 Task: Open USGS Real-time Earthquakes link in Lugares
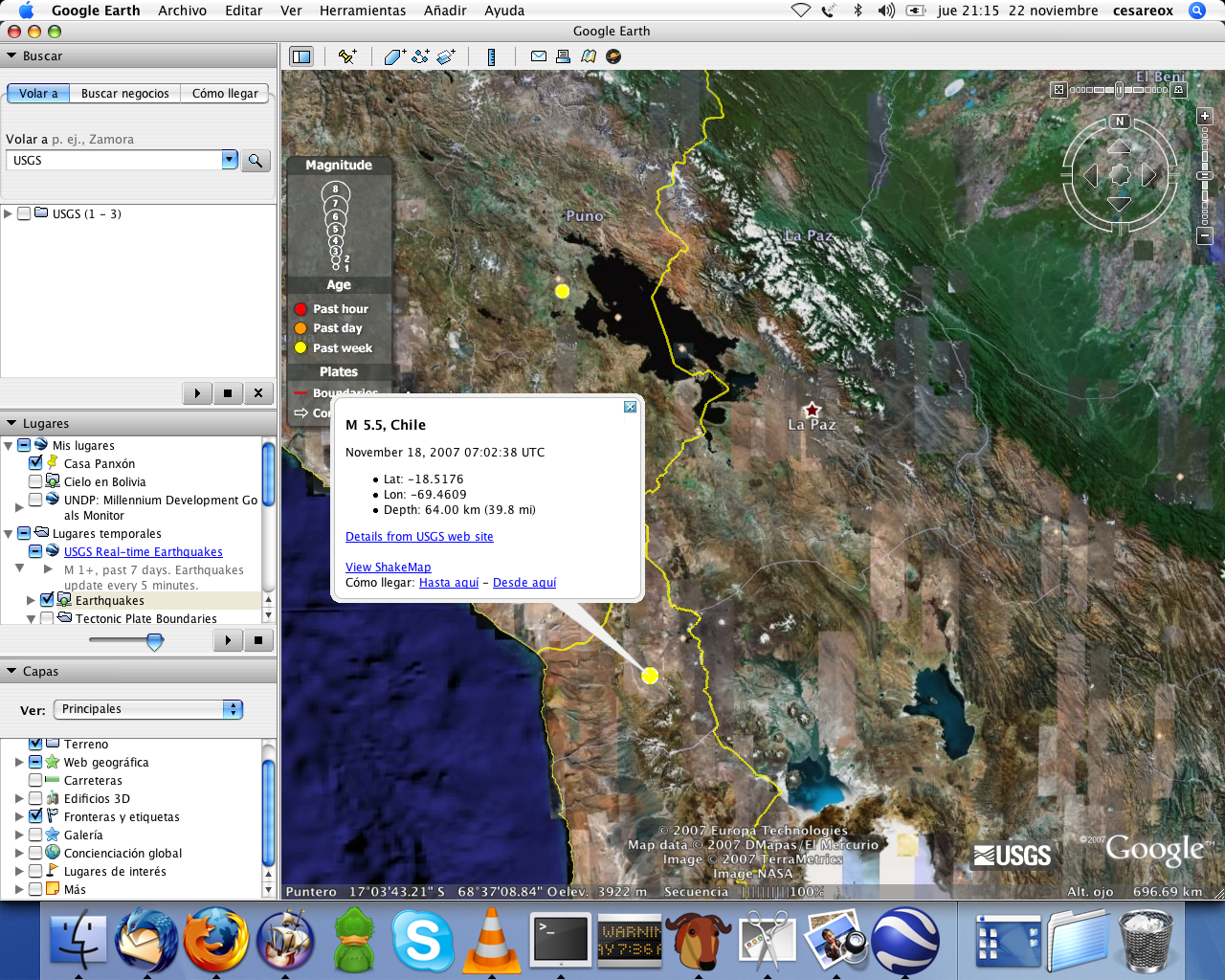144,552
